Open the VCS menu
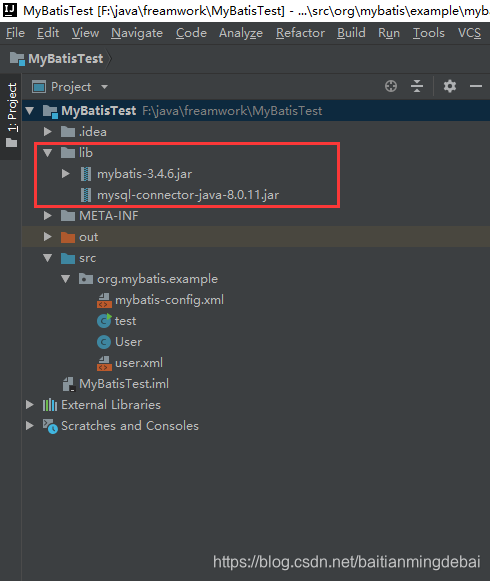490x581 pixels. tap(469, 33)
